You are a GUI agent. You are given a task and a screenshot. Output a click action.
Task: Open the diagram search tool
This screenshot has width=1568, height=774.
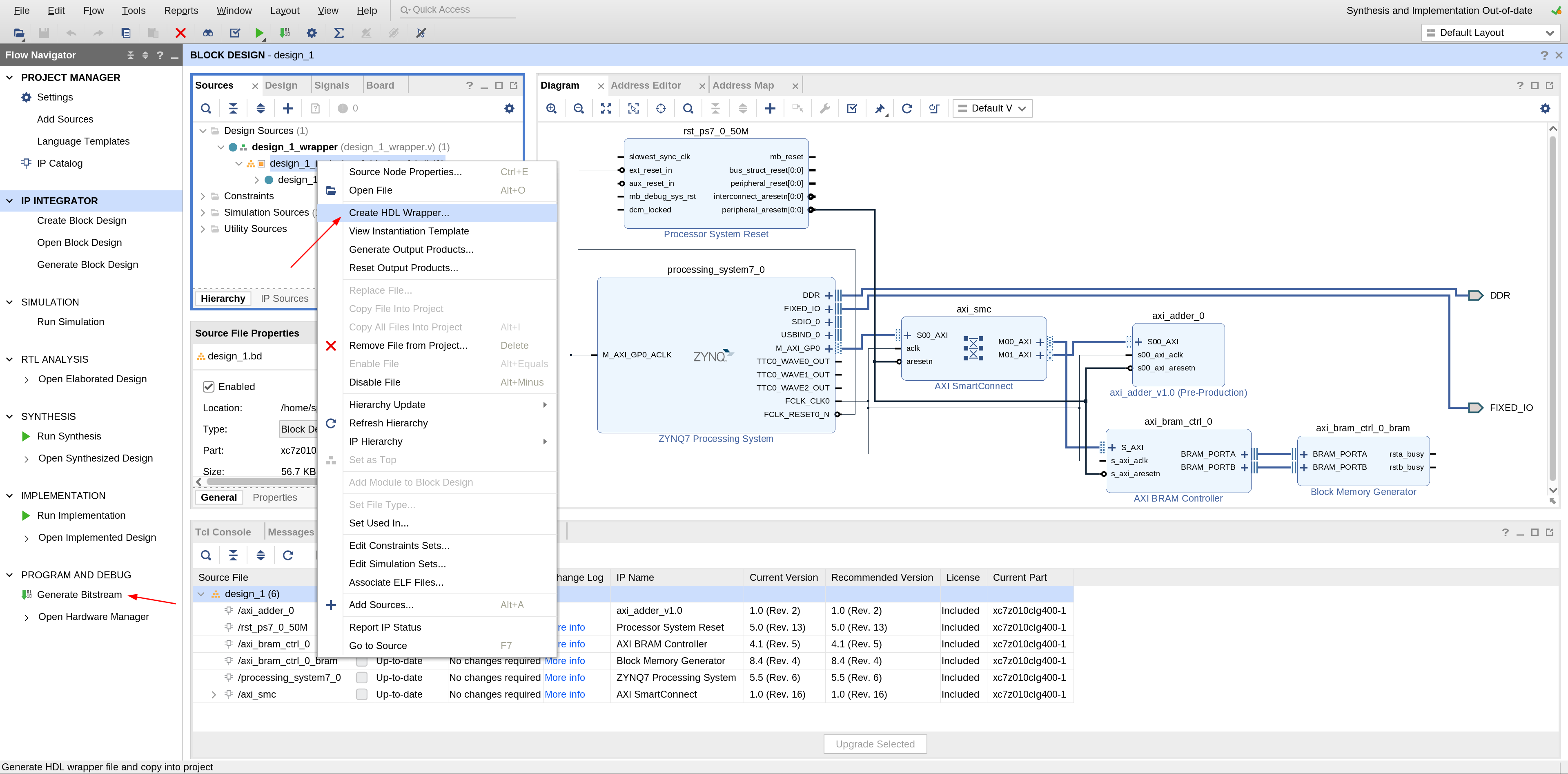(688, 108)
